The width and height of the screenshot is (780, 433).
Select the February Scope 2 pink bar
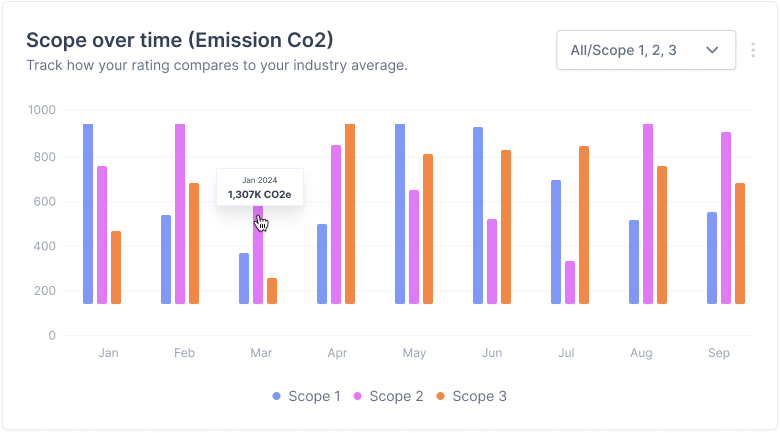pyautogui.click(x=180, y=214)
